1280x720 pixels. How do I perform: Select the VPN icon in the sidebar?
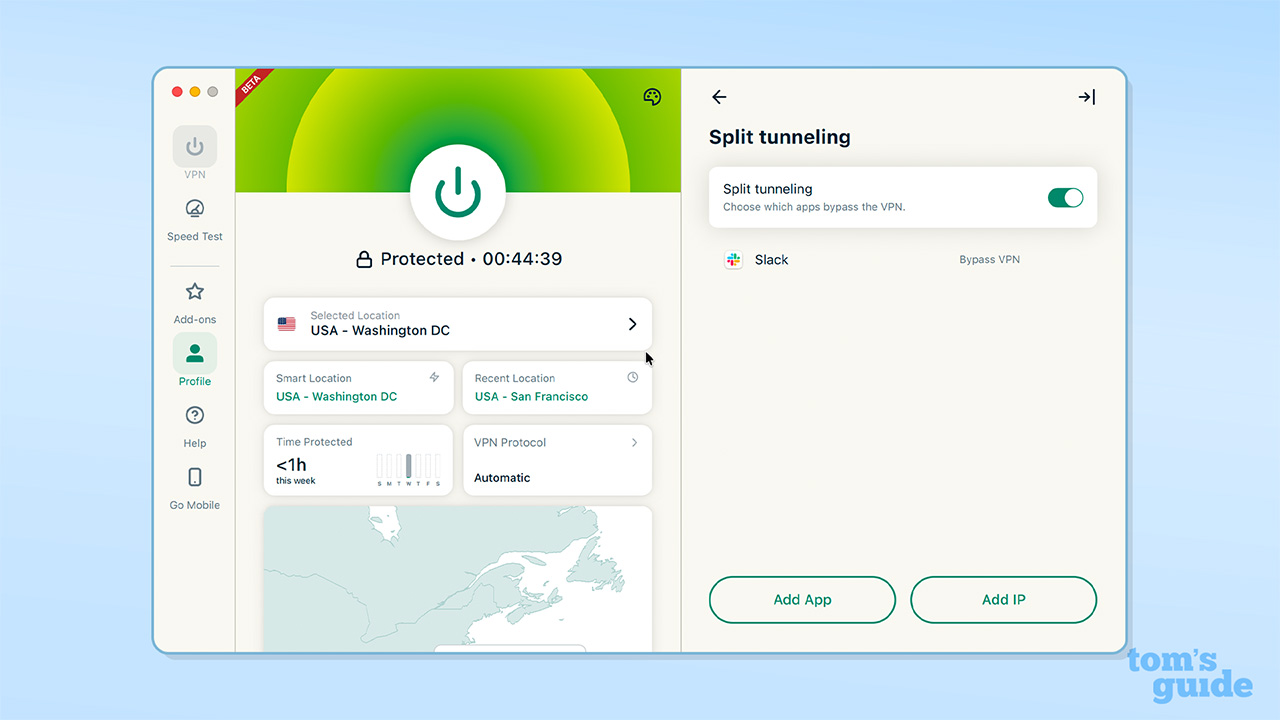[194, 146]
